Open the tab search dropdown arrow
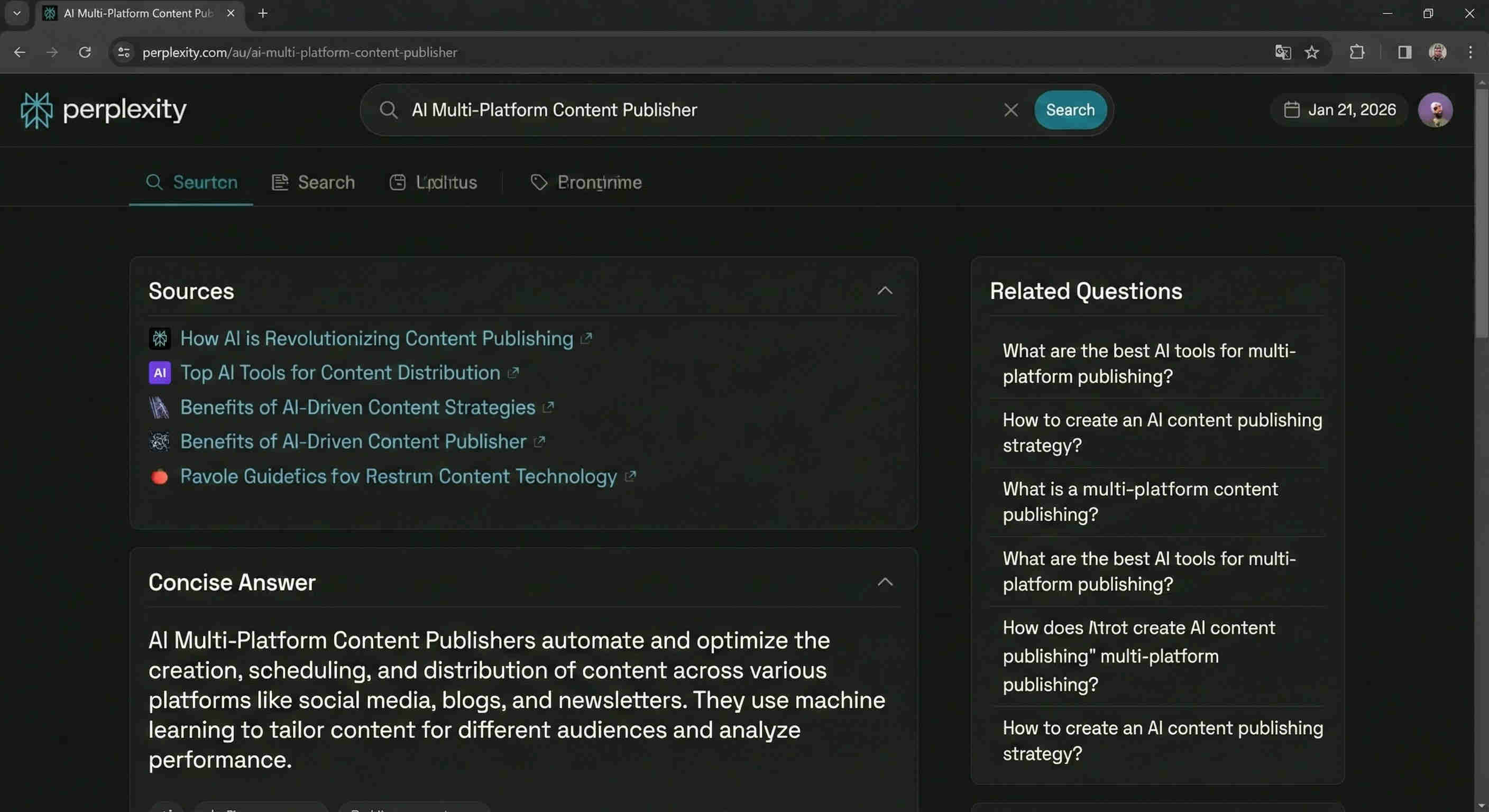This screenshot has height=812, width=1489. click(17, 13)
